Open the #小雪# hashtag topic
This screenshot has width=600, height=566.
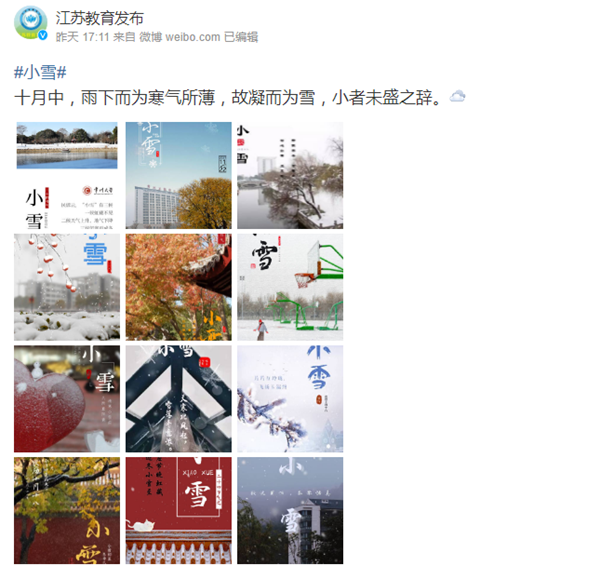point(40,72)
